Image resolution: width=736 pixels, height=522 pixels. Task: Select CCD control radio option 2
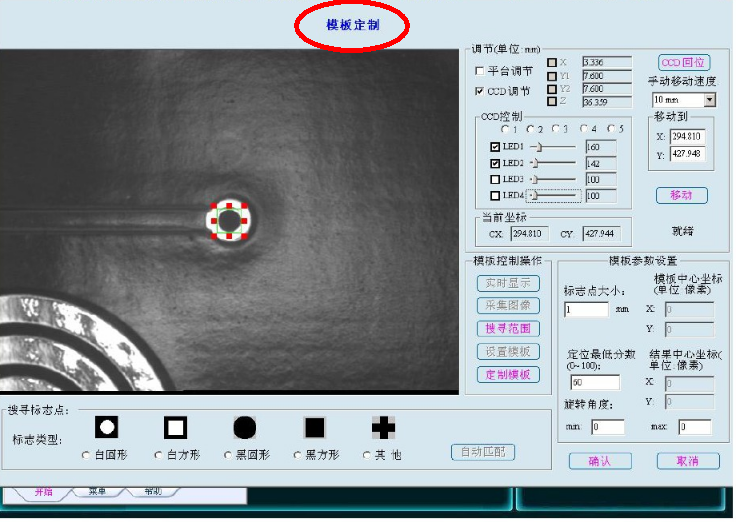pos(531,129)
